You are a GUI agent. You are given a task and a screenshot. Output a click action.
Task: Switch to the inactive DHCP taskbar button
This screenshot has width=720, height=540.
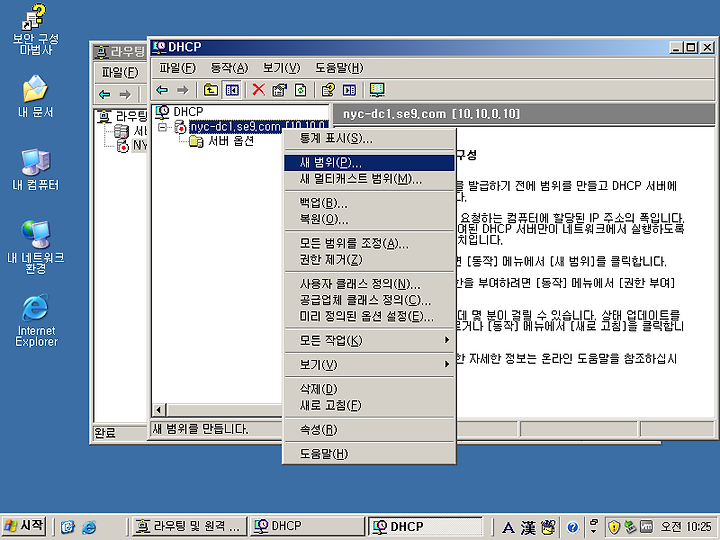pos(307,526)
